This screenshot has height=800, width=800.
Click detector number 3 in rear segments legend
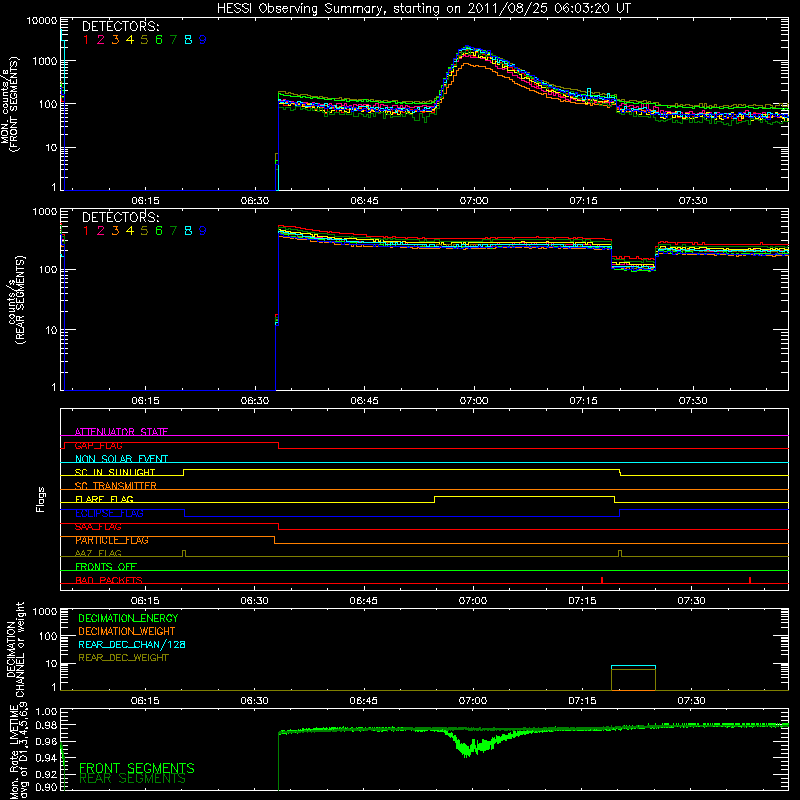tap(115, 231)
